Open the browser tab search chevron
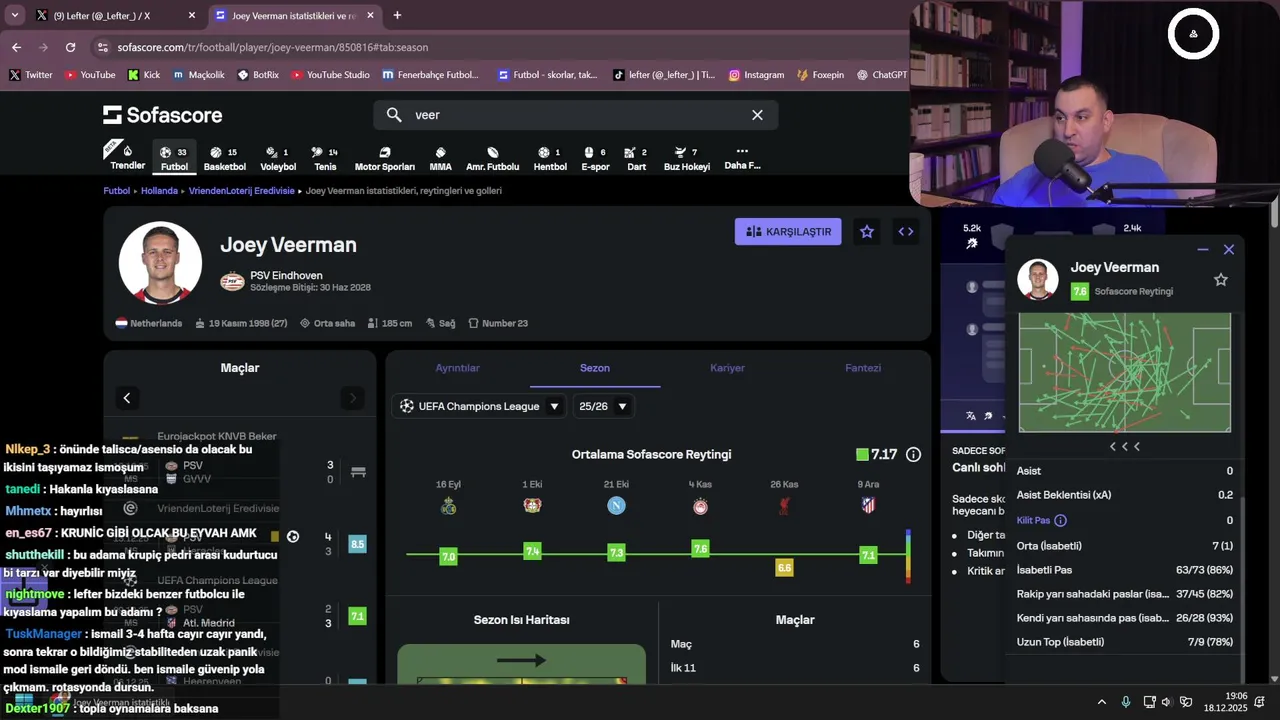The width and height of the screenshot is (1280, 720). pyautogui.click(x=14, y=15)
